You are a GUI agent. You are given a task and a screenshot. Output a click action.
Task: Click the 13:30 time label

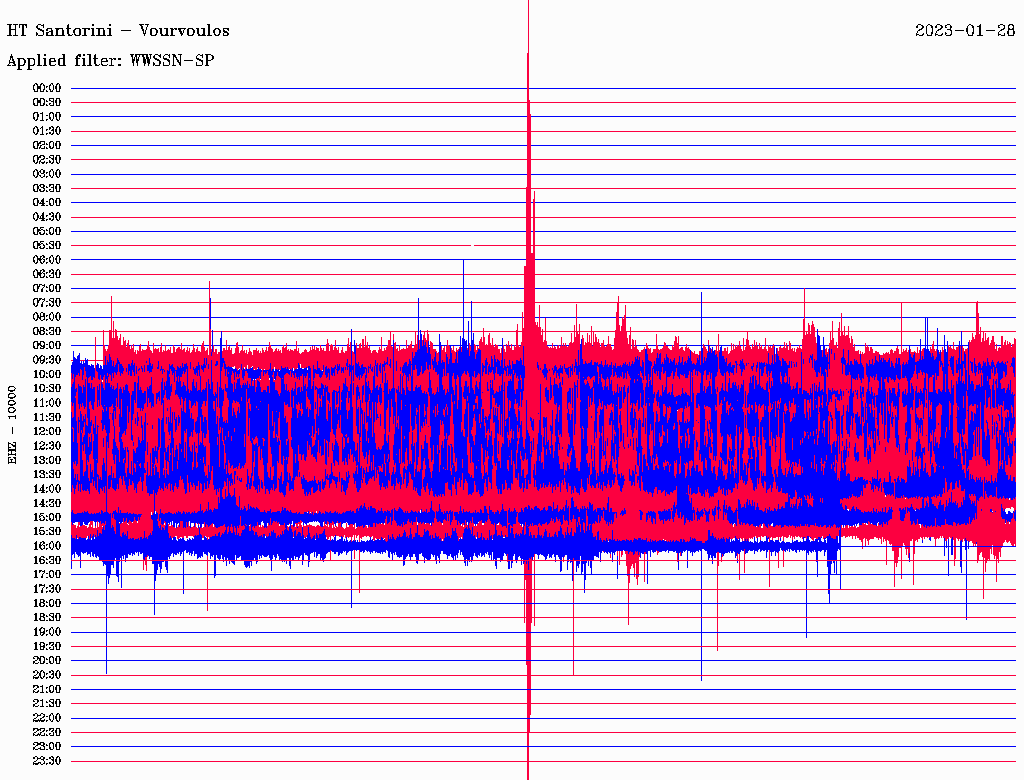pos(47,475)
